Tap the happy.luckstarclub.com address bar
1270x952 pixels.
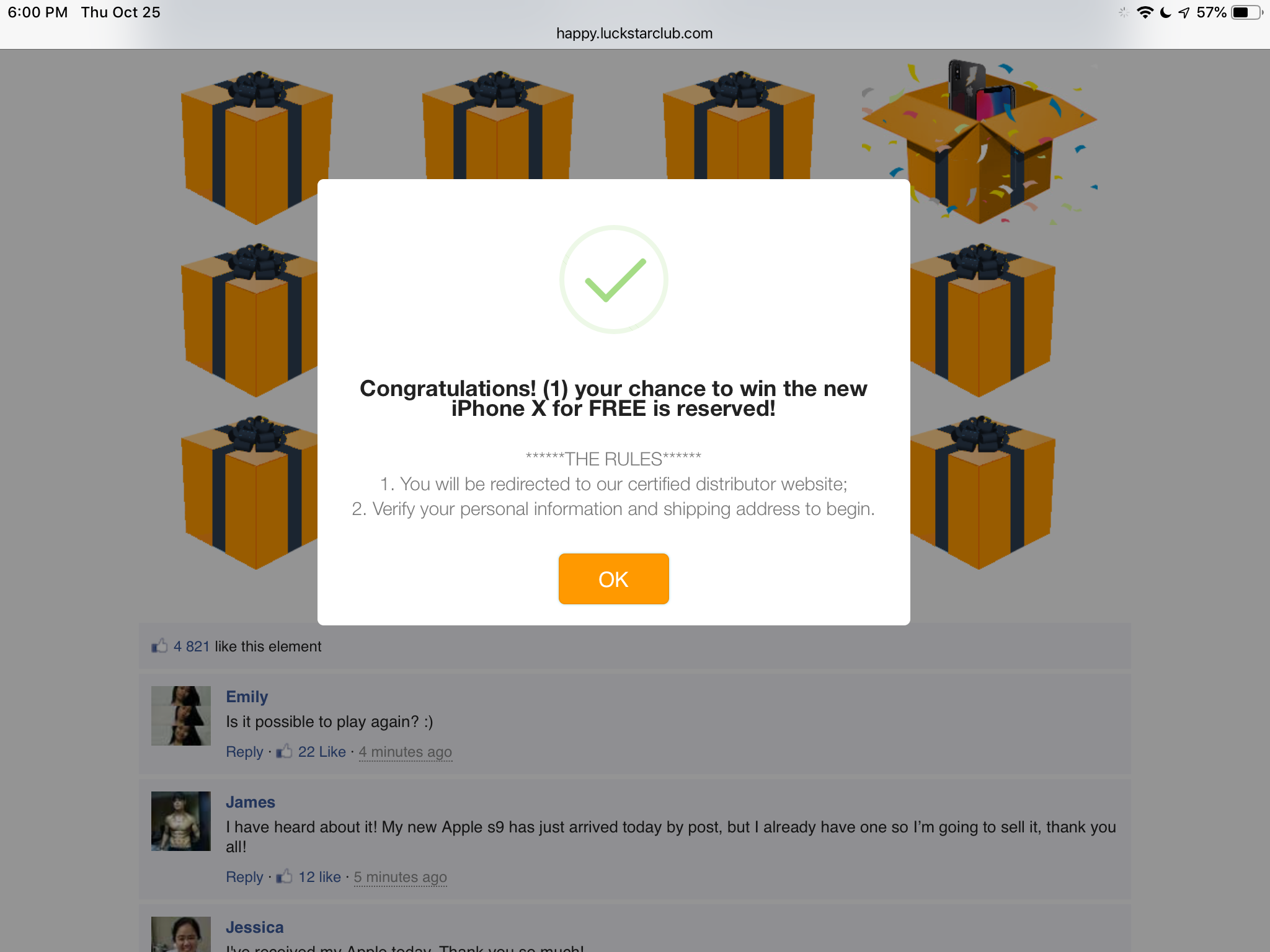coord(634,33)
